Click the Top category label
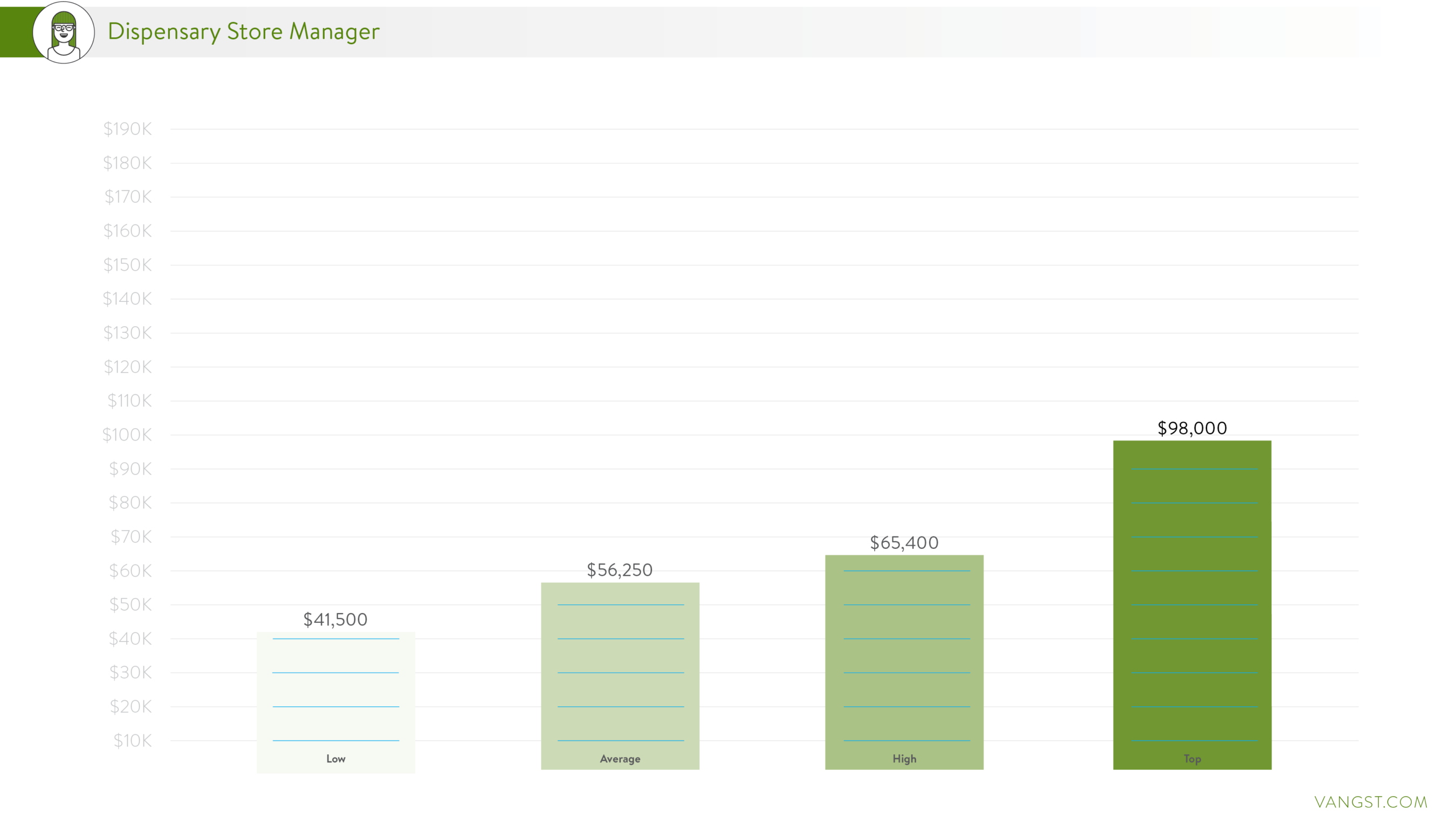1456x819 pixels. coord(1192,759)
